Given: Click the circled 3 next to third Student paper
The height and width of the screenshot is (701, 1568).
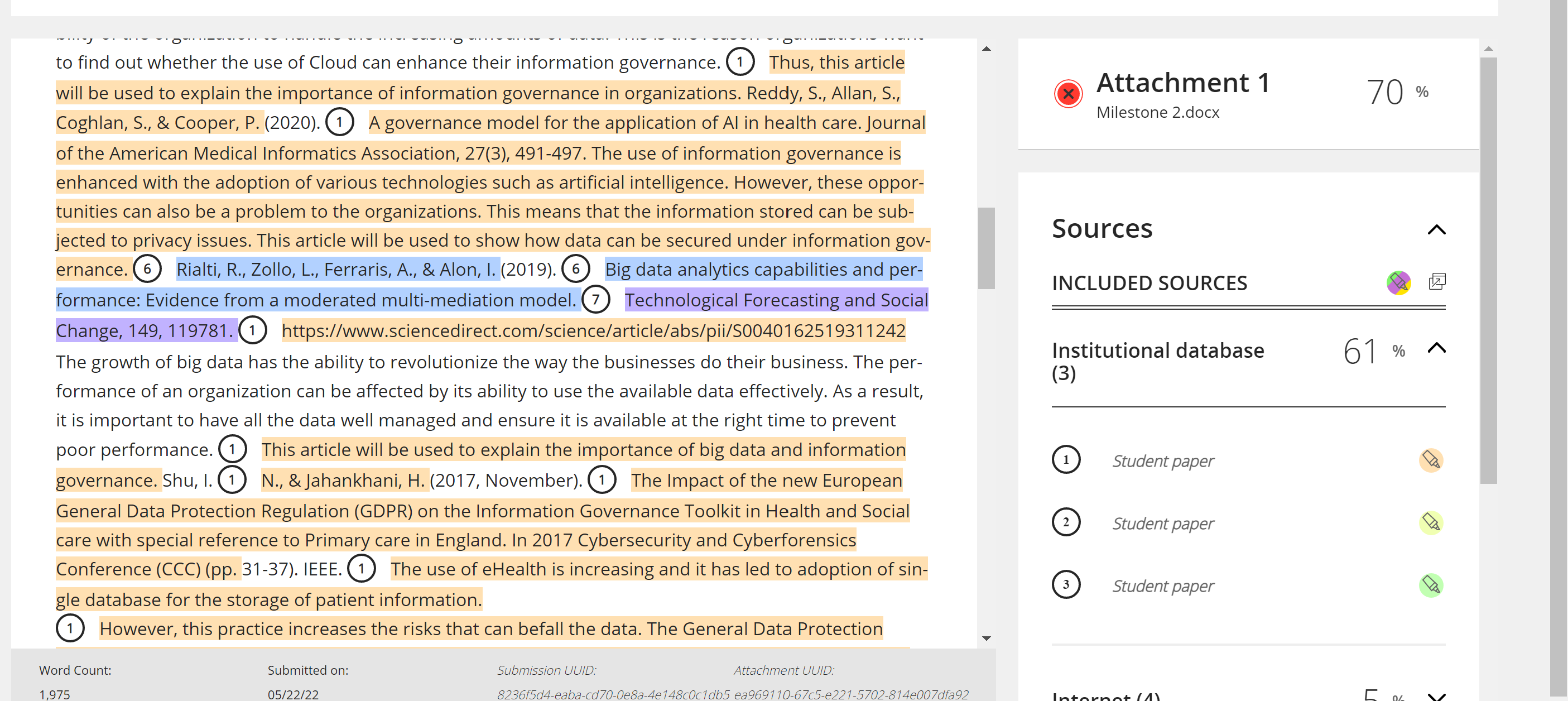Looking at the screenshot, I should pyautogui.click(x=1066, y=585).
